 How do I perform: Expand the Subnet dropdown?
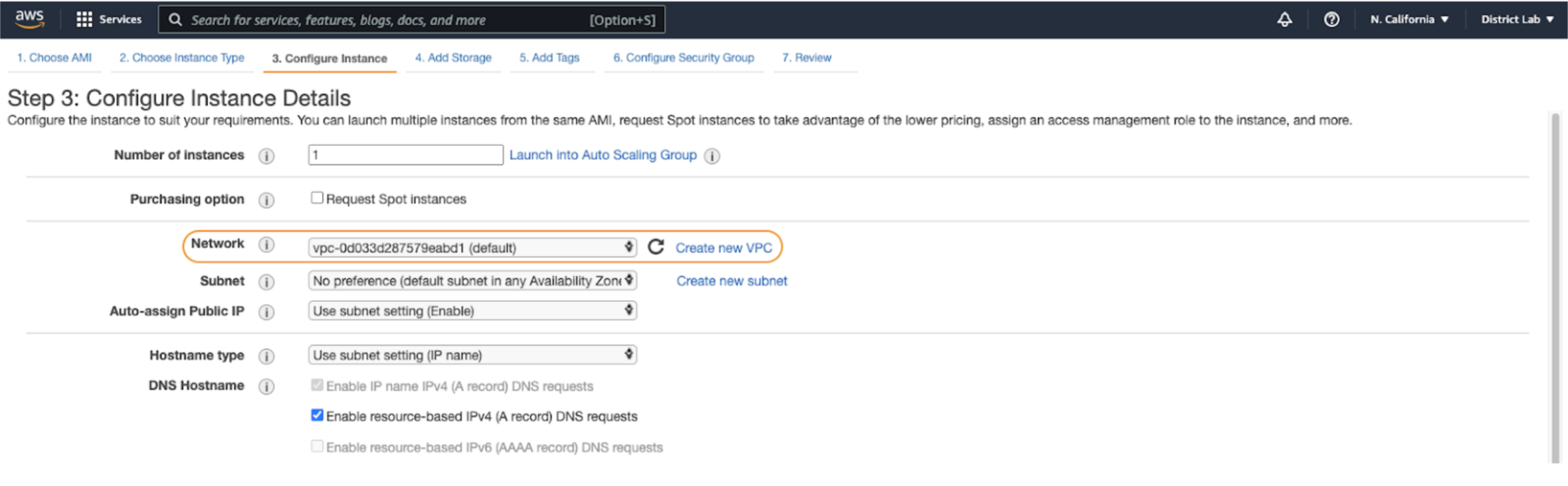coord(472,280)
